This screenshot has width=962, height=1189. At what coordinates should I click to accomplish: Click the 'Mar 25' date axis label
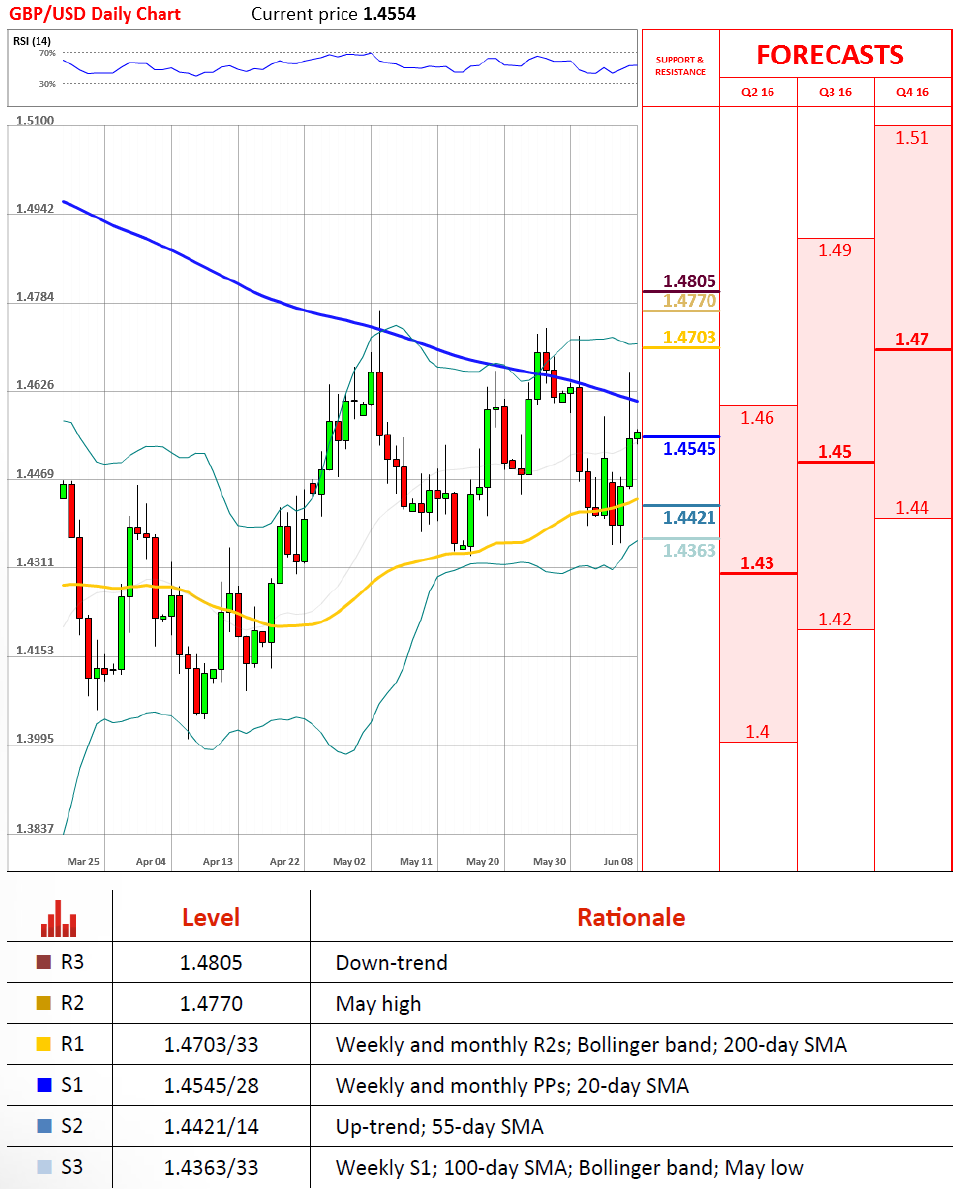click(x=83, y=861)
